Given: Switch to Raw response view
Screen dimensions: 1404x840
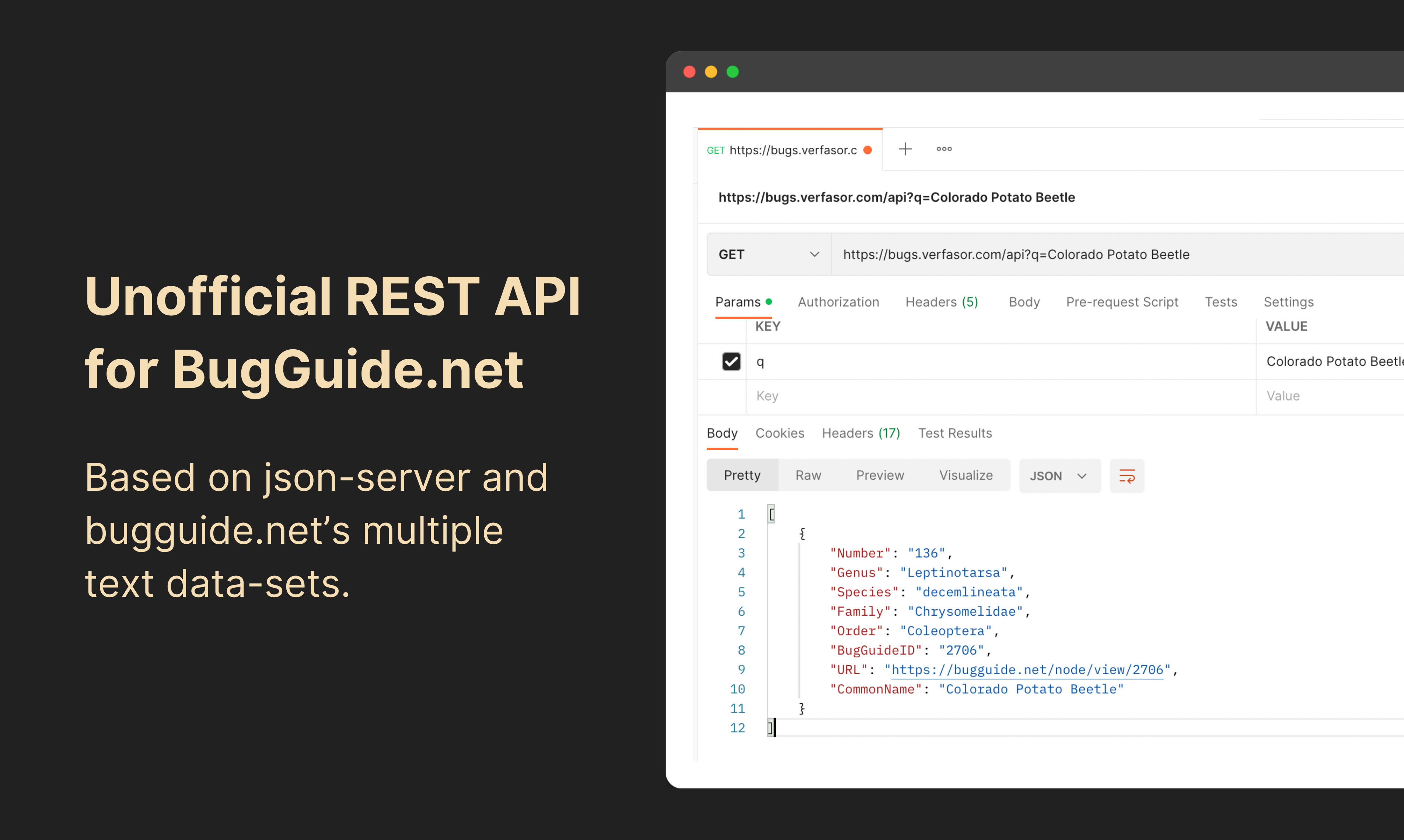Looking at the screenshot, I should [x=808, y=476].
